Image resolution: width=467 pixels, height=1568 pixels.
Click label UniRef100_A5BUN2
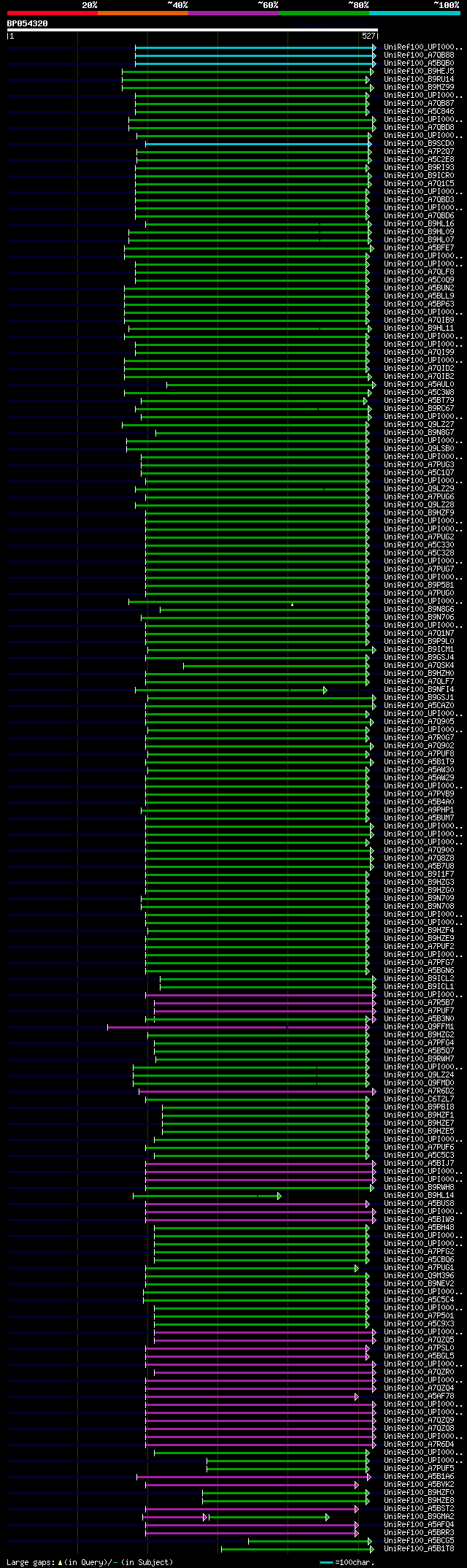(x=419, y=288)
